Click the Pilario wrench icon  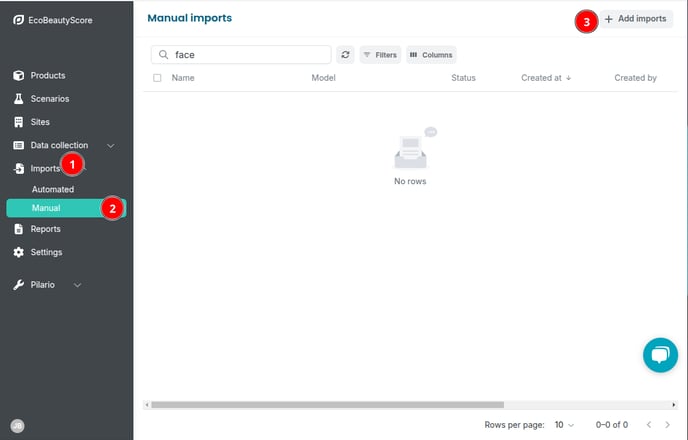18,285
